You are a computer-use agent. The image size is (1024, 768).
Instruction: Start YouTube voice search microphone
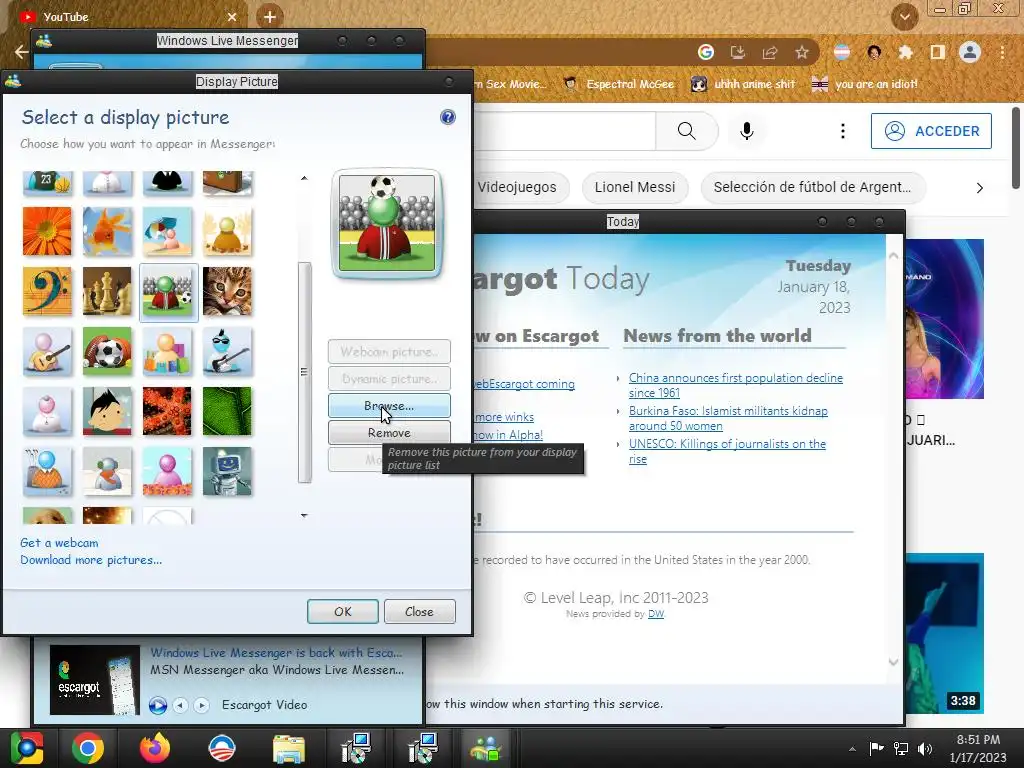coord(746,131)
